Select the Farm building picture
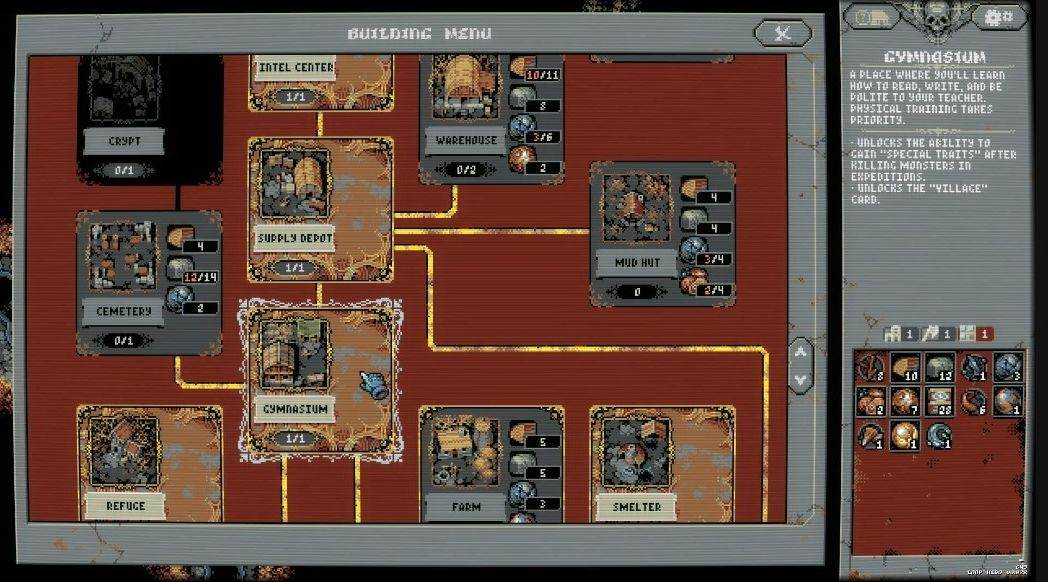 point(465,451)
